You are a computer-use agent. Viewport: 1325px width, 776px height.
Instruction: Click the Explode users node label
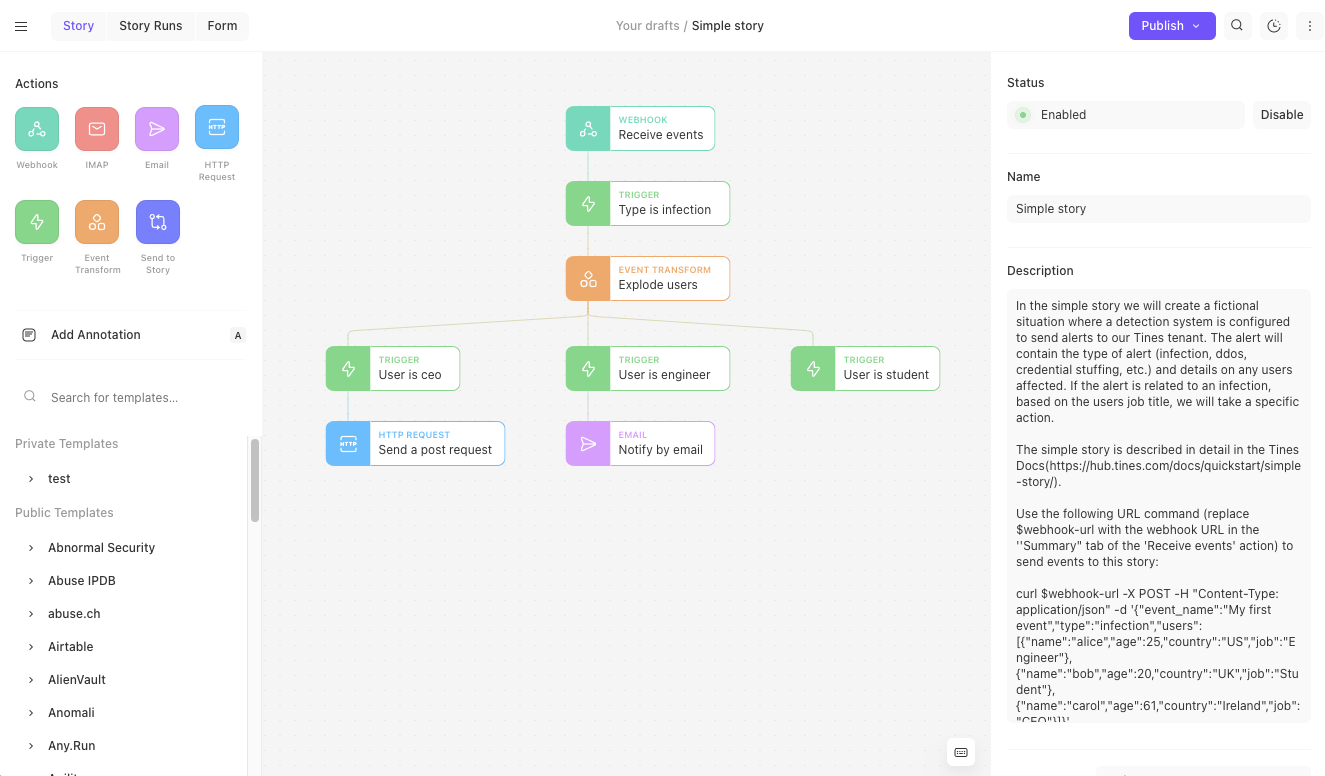coord(657,285)
